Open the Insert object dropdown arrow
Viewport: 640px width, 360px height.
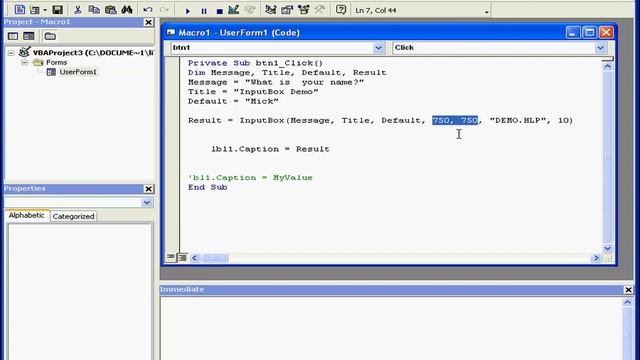[x=45, y=10]
